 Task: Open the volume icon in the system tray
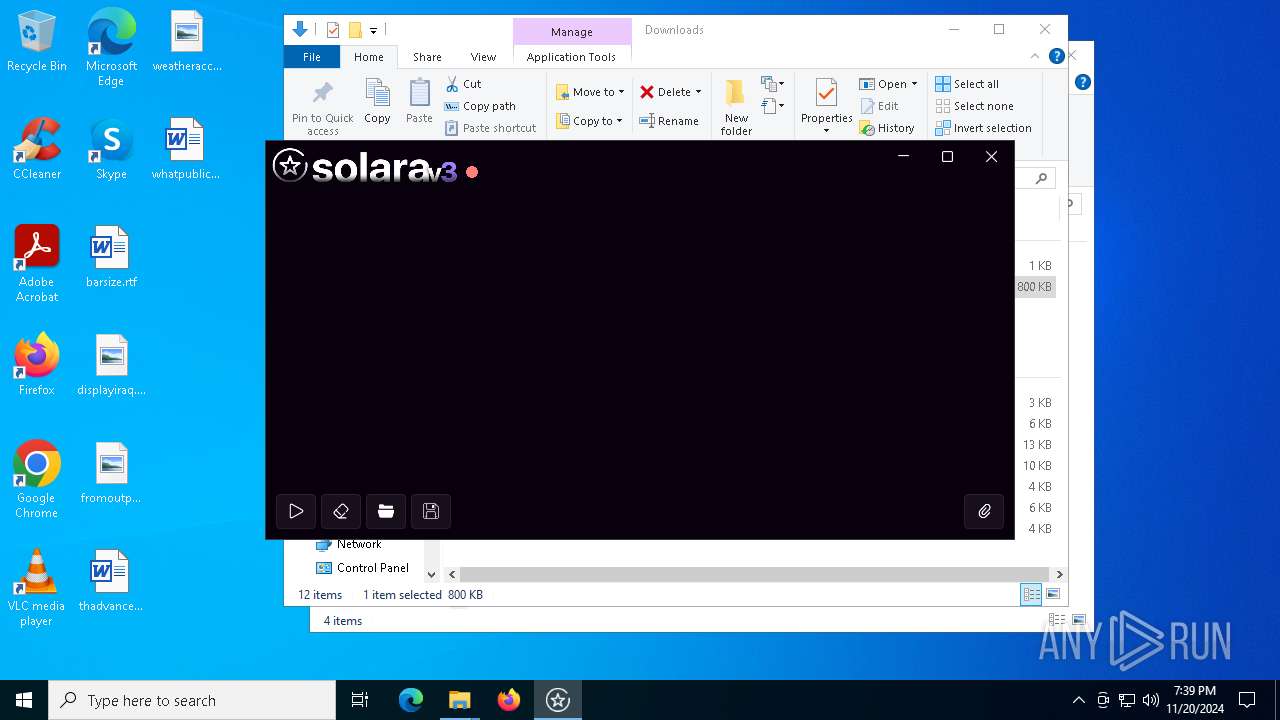(1151, 700)
